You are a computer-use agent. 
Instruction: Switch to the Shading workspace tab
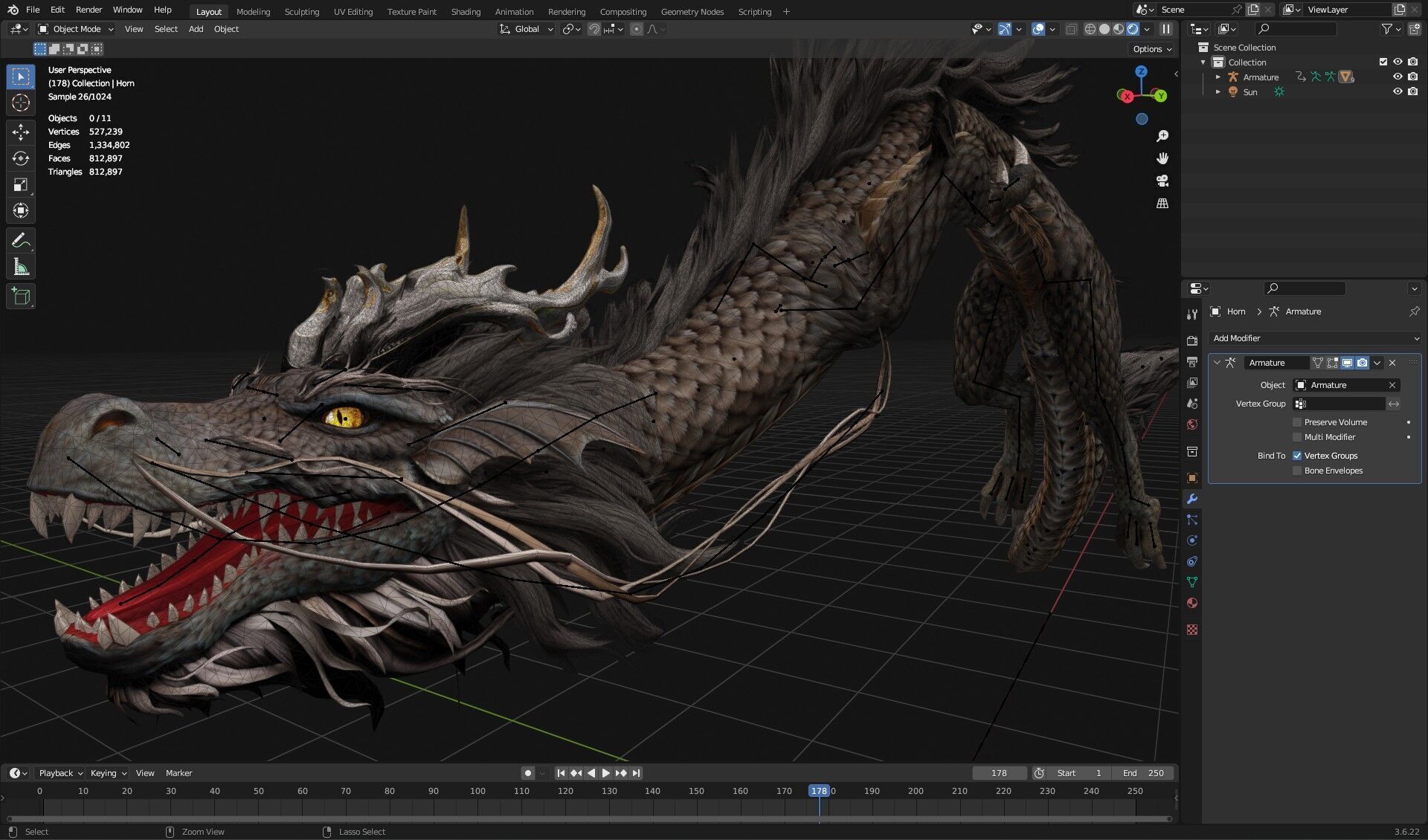point(466,11)
